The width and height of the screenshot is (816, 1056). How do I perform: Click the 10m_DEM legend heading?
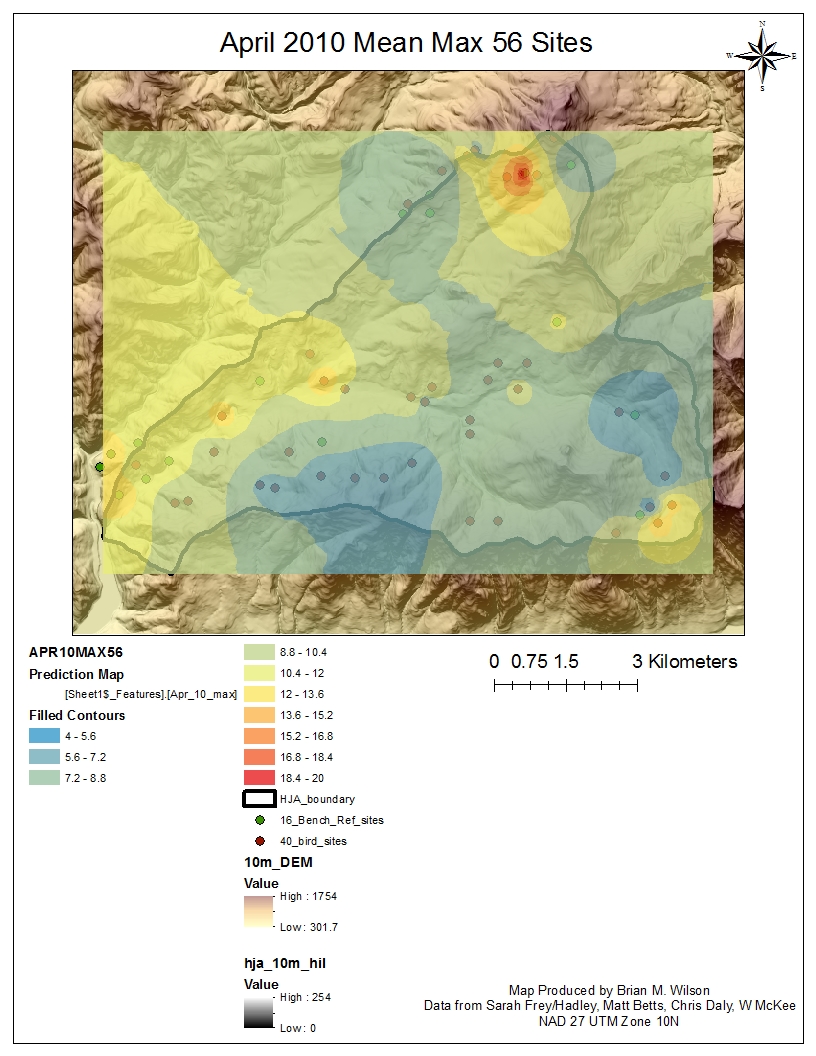click(278, 862)
